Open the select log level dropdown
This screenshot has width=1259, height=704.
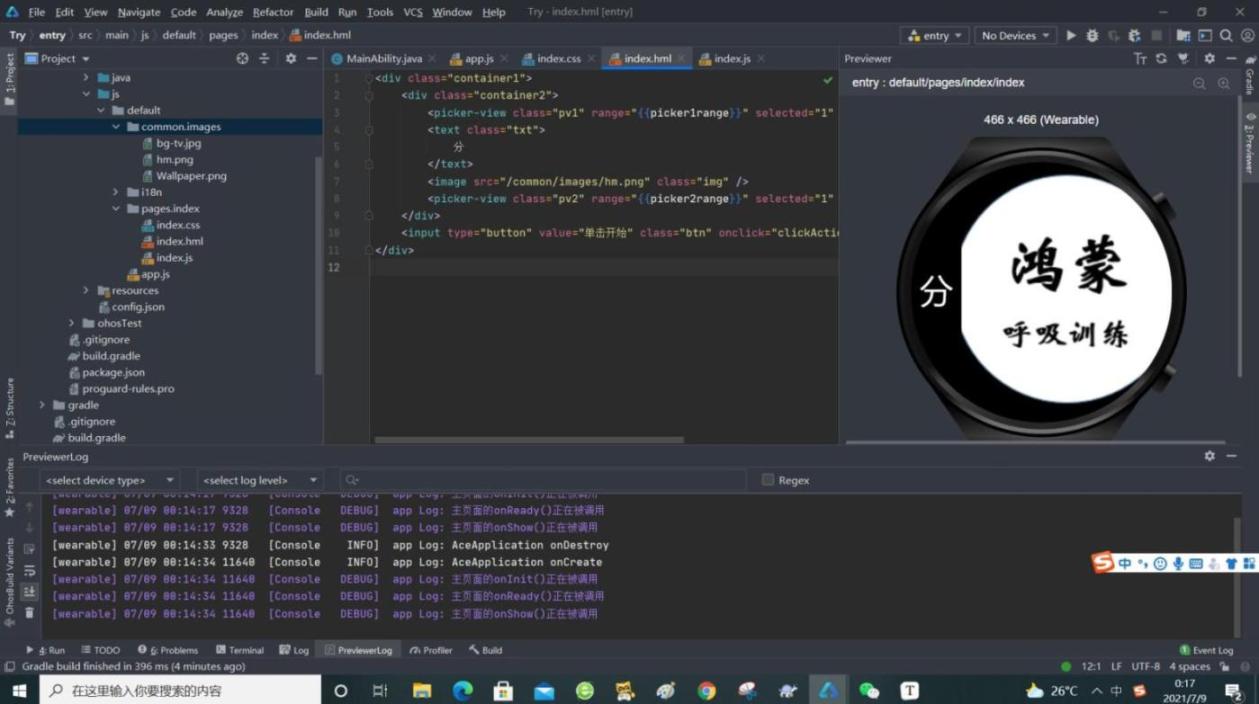(x=259, y=480)
